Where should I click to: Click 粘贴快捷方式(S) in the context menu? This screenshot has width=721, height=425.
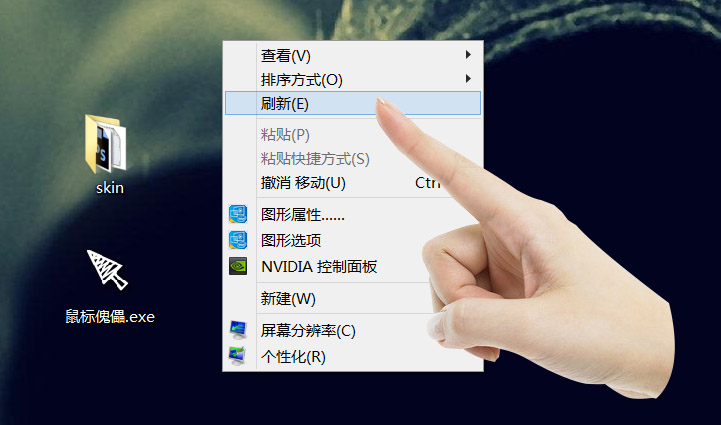click(x=315, y=159)
